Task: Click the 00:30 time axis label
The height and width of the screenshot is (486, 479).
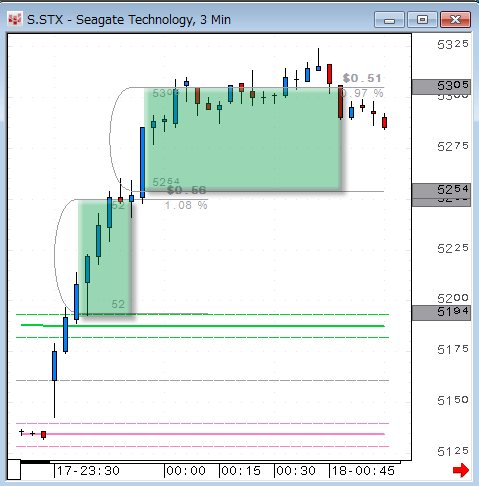Action: [x=296, y=471]
